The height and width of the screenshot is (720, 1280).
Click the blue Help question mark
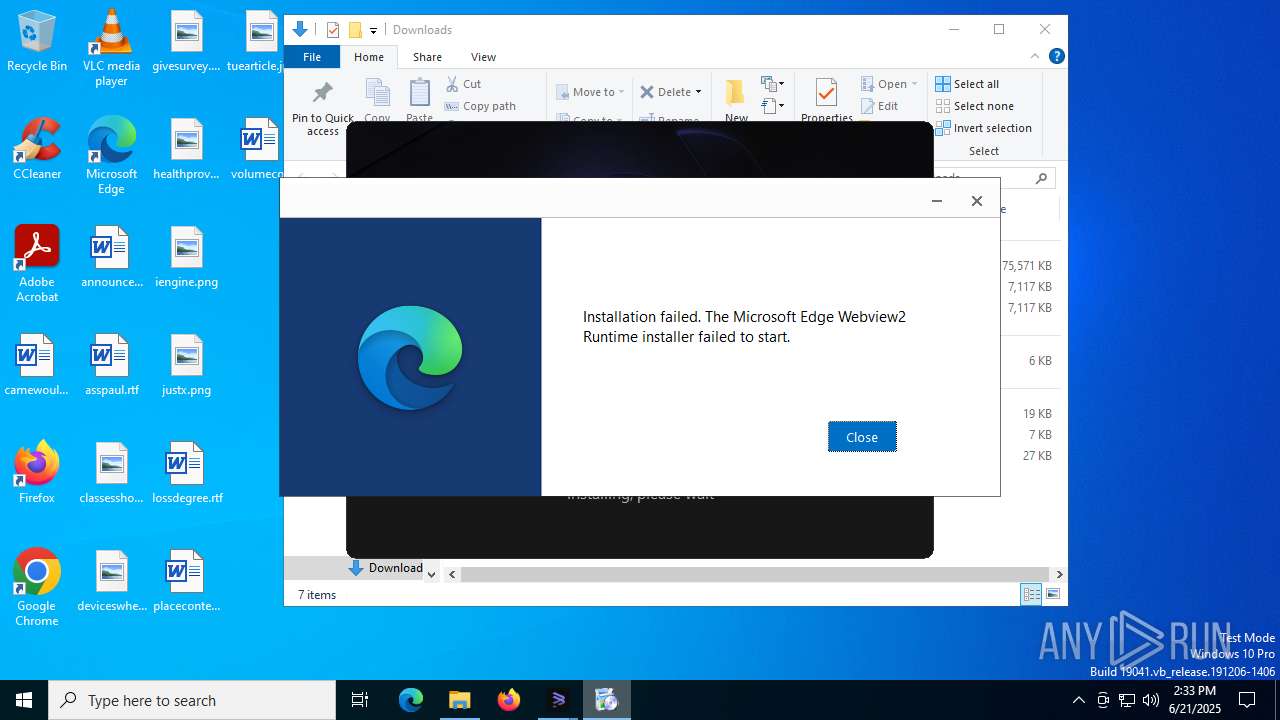tap(1056, 57)
